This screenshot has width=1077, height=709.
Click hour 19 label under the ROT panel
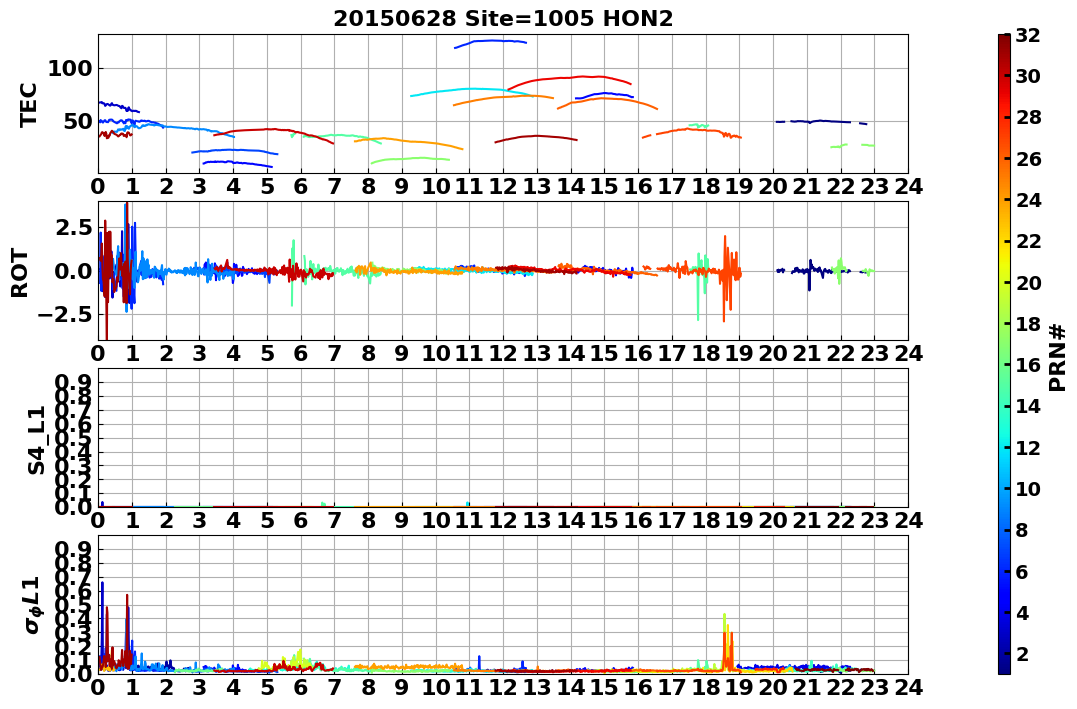pyautogui.click(x=739, y=353)
